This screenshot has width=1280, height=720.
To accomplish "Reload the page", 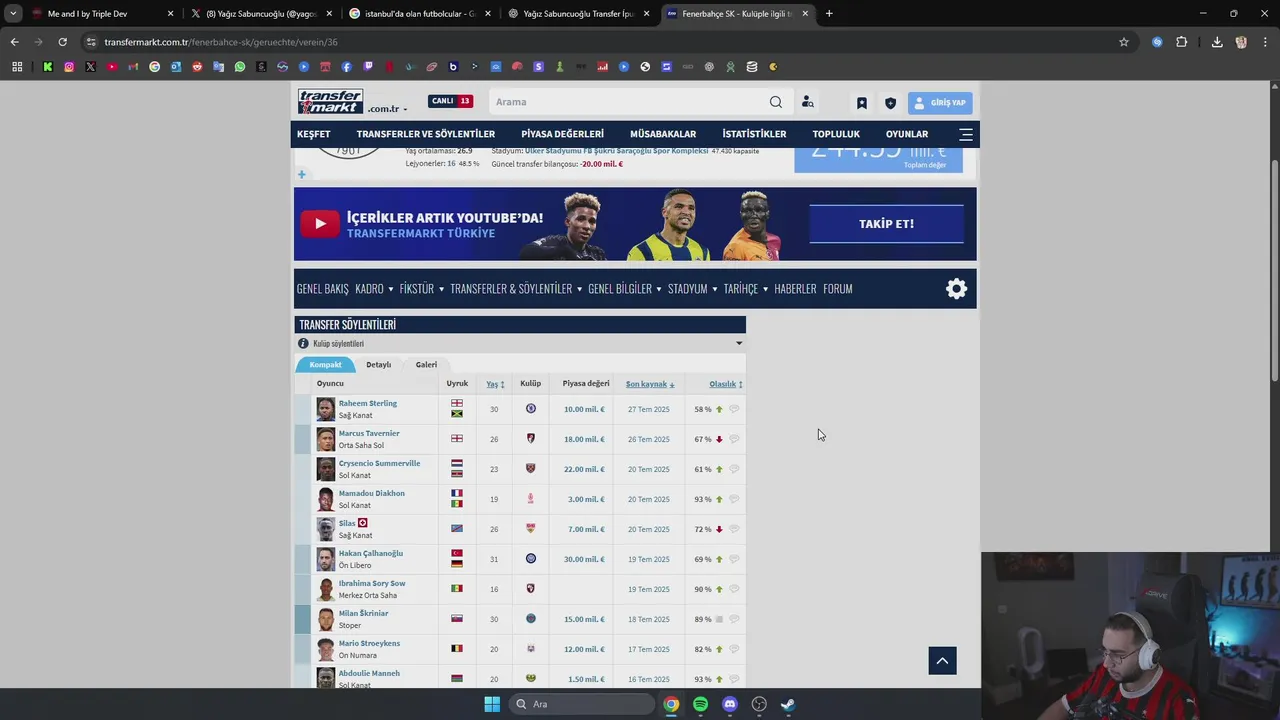I will coord(62,42).
